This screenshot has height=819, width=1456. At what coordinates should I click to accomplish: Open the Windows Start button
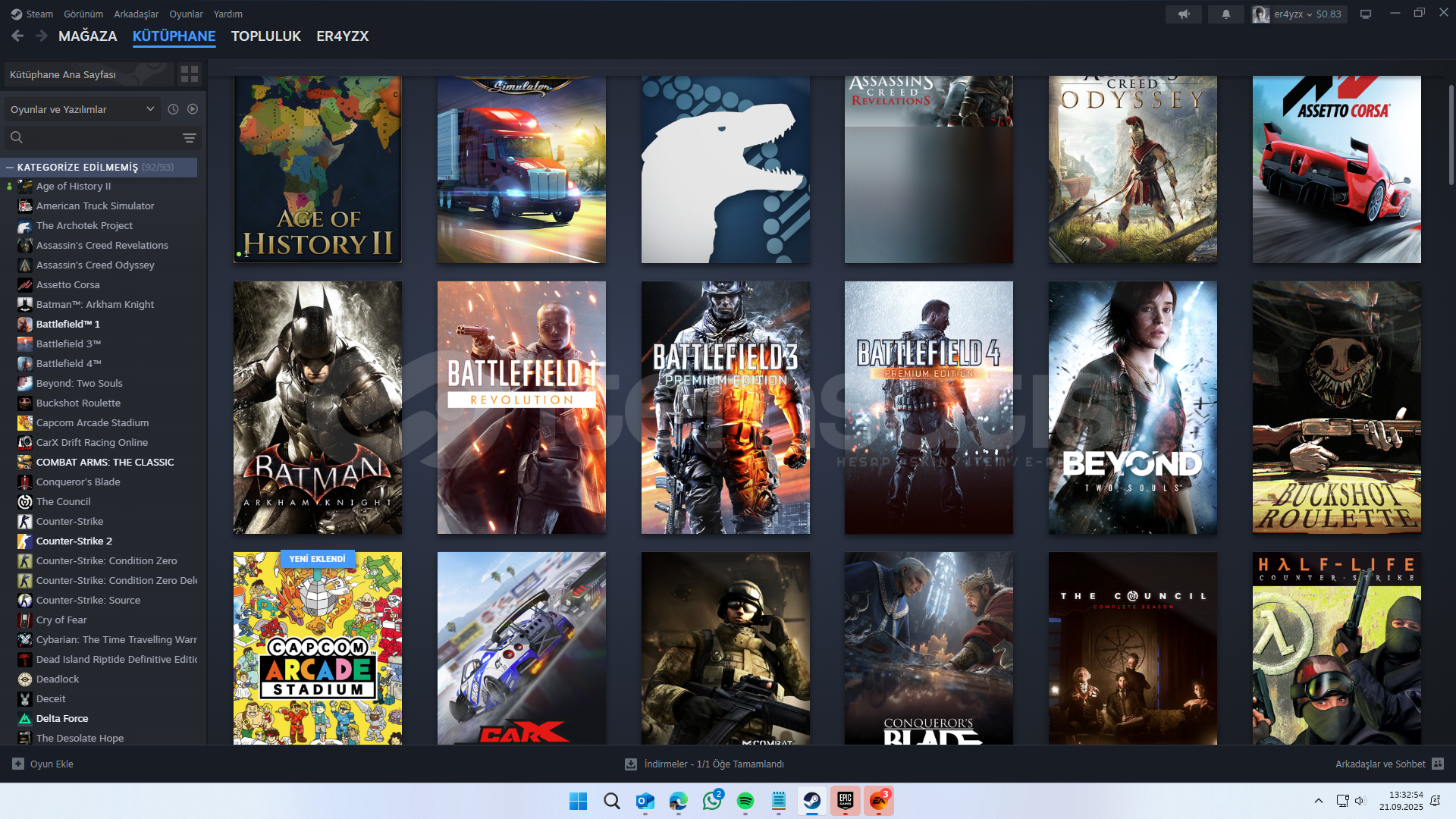579,801
